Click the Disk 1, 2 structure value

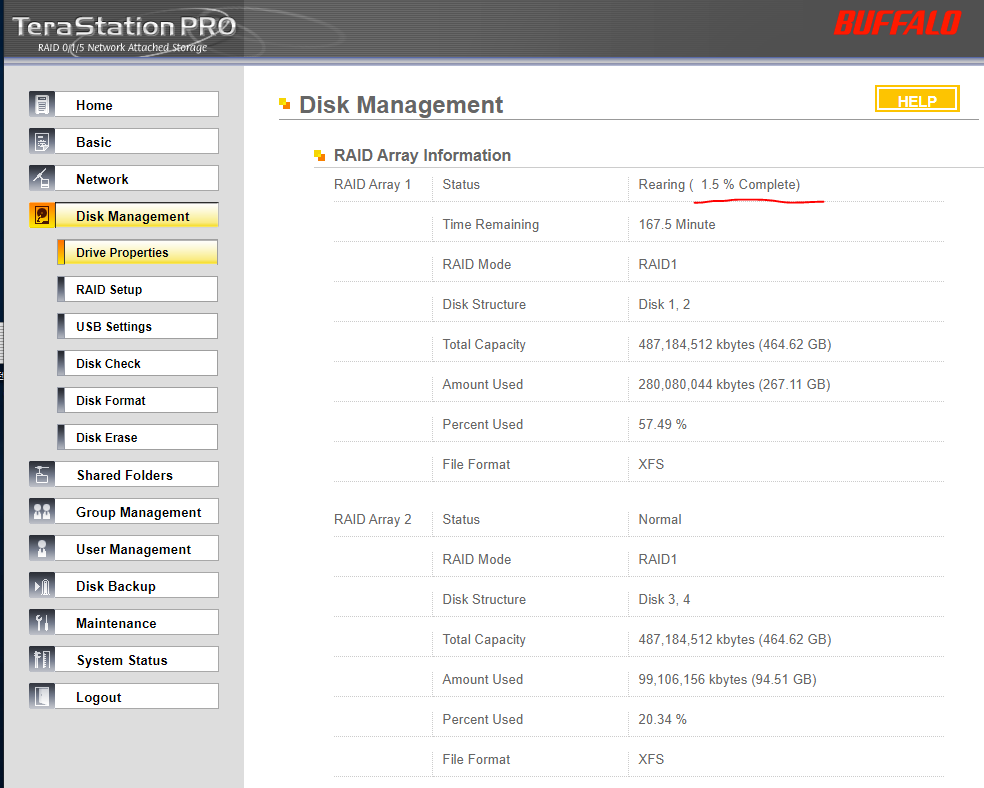[664, 304]
